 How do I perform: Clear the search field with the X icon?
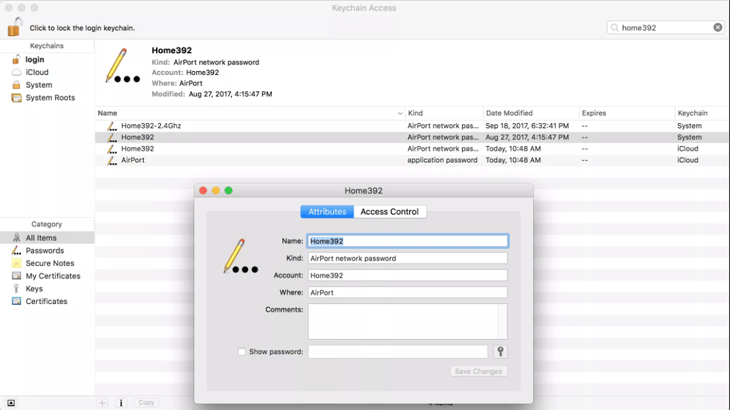[x=717, y=28]
